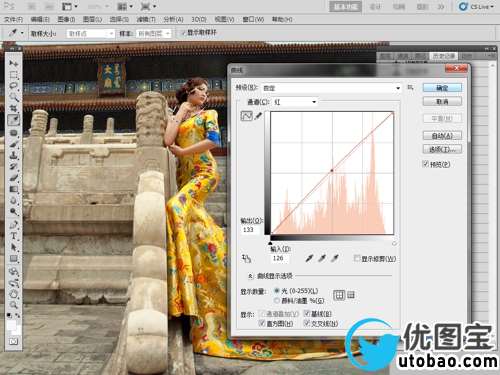Toggle Quick Mask mode at toolbox bottom
Screen dimensions: 500x375
tap(14, 341)
